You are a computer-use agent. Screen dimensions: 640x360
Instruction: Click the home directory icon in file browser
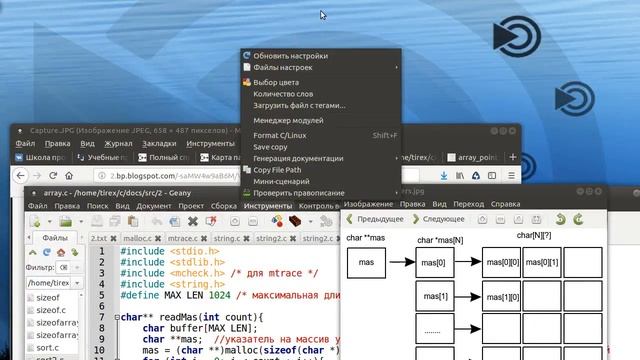tap(61, 252)
